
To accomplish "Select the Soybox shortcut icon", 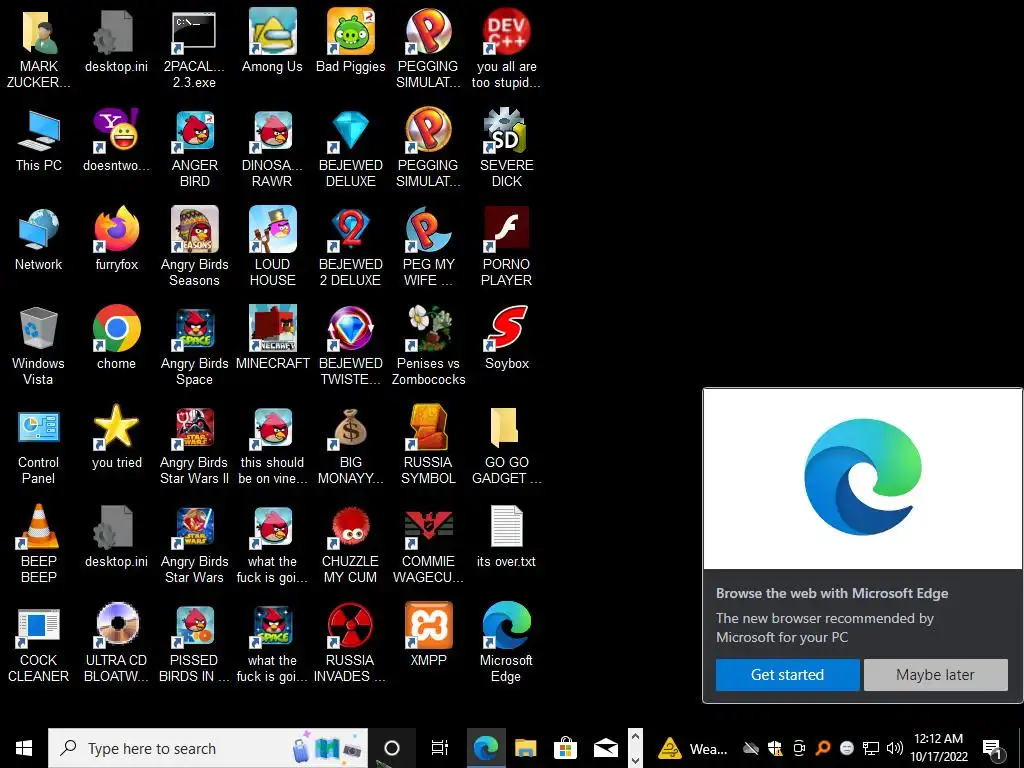I will (507, 328).
